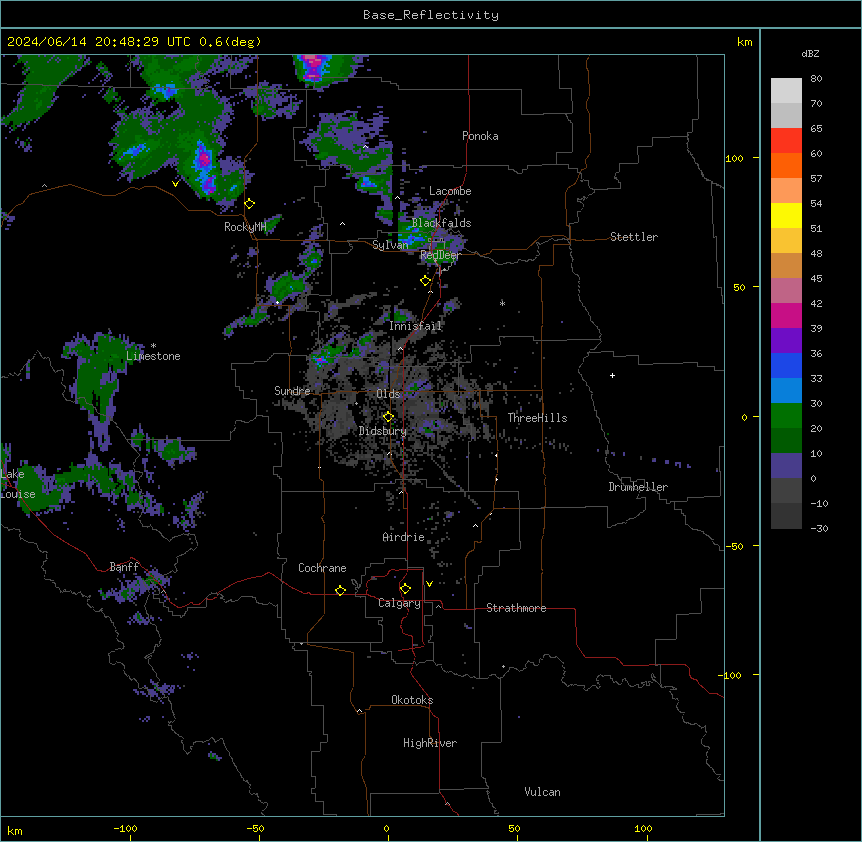This screenshot has height=842, width=862.
Task: Select the bright green 20-30 dBZ swatch
Action: (786, 416)
